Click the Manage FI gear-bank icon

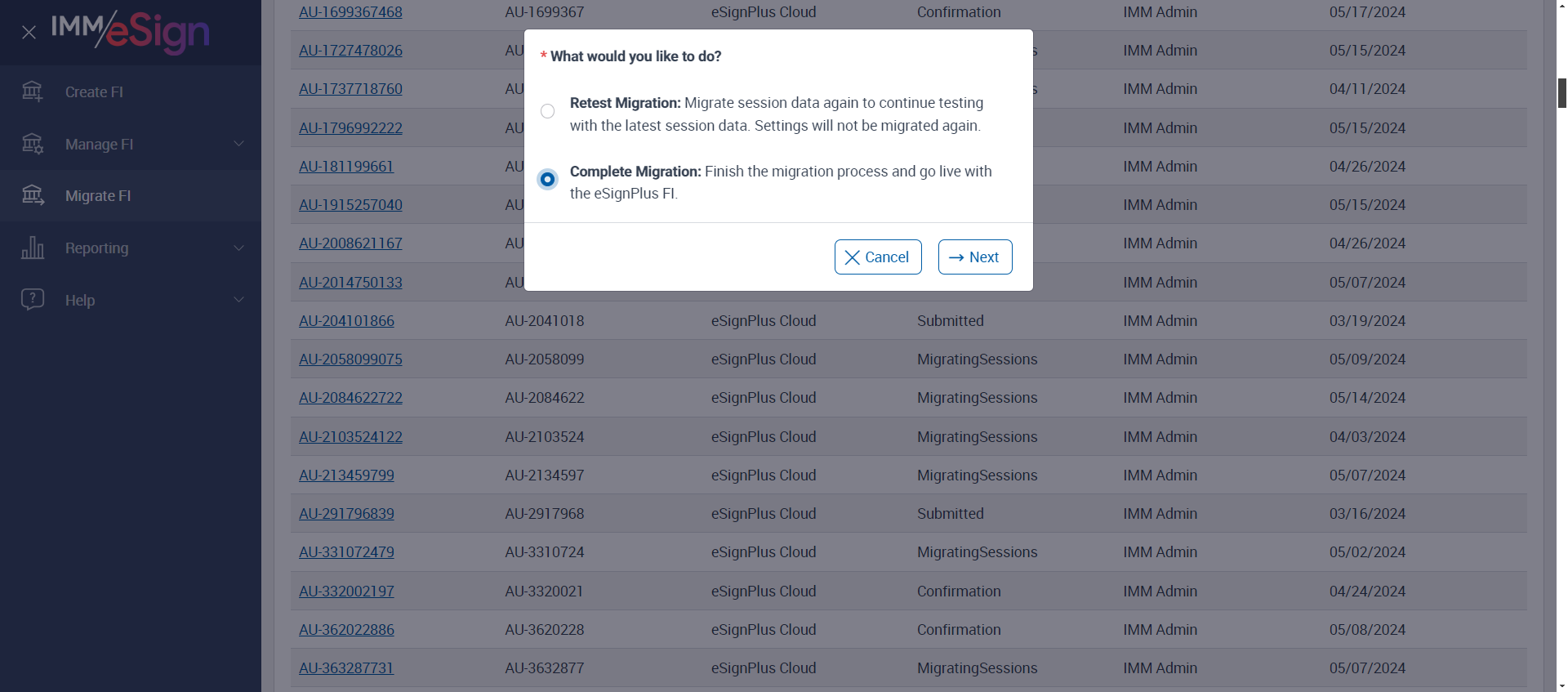33,144
